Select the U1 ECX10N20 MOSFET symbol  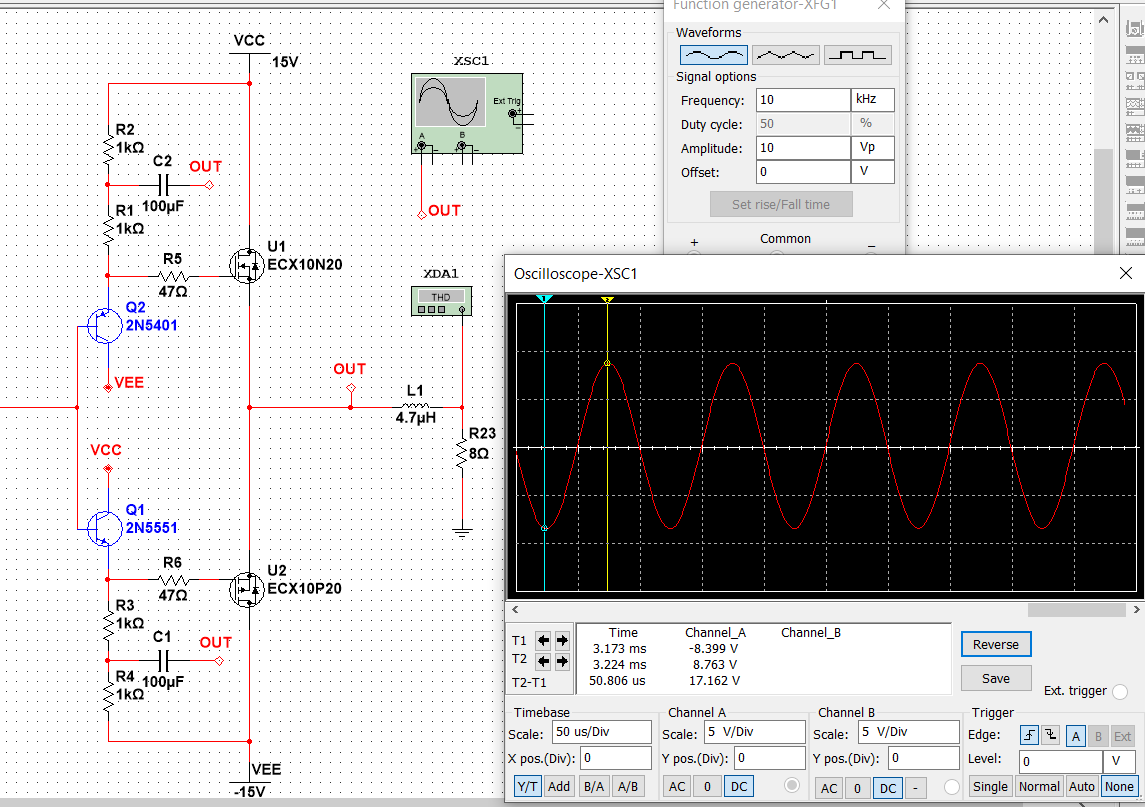(247, 266)
